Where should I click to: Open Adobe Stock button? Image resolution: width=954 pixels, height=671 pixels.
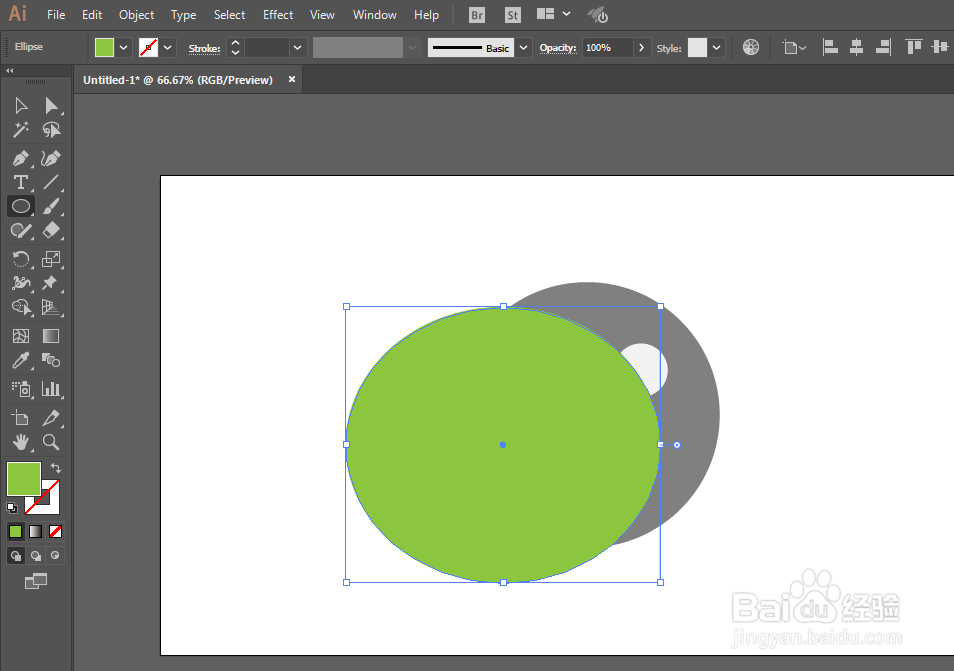point(513,15)
